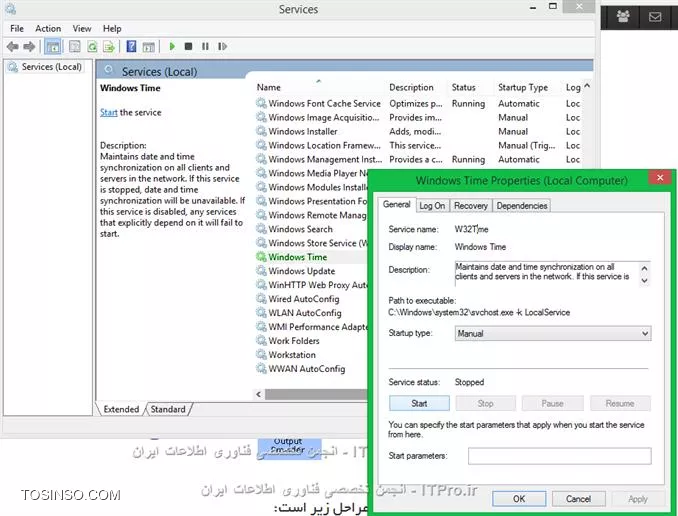Select the Windows Image Acquisitio... service row
The image size is (678, 516).
pos(418,117)
